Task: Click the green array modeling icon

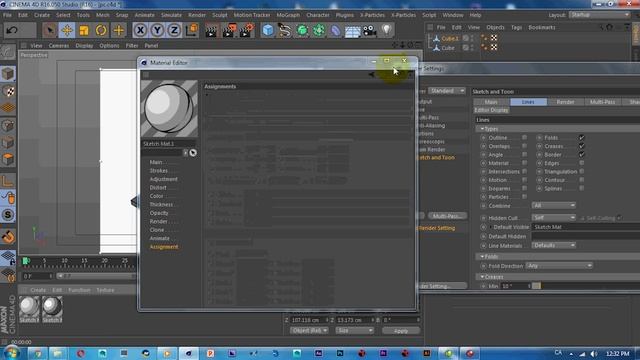Action: [x=319, y=30]
